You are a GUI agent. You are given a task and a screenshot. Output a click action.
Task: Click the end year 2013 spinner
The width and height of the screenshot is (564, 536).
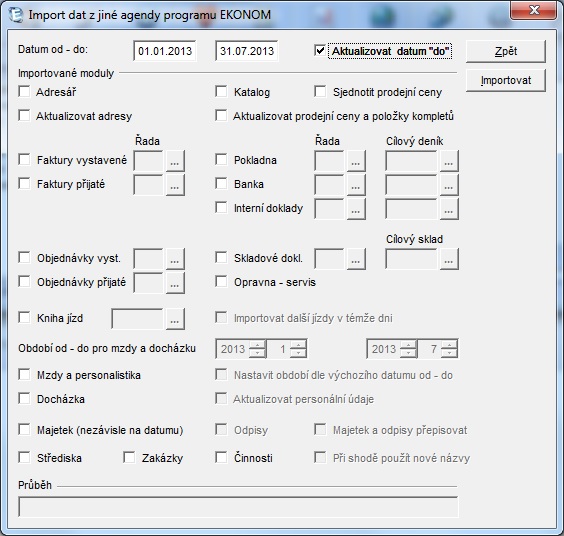(392, 349)
